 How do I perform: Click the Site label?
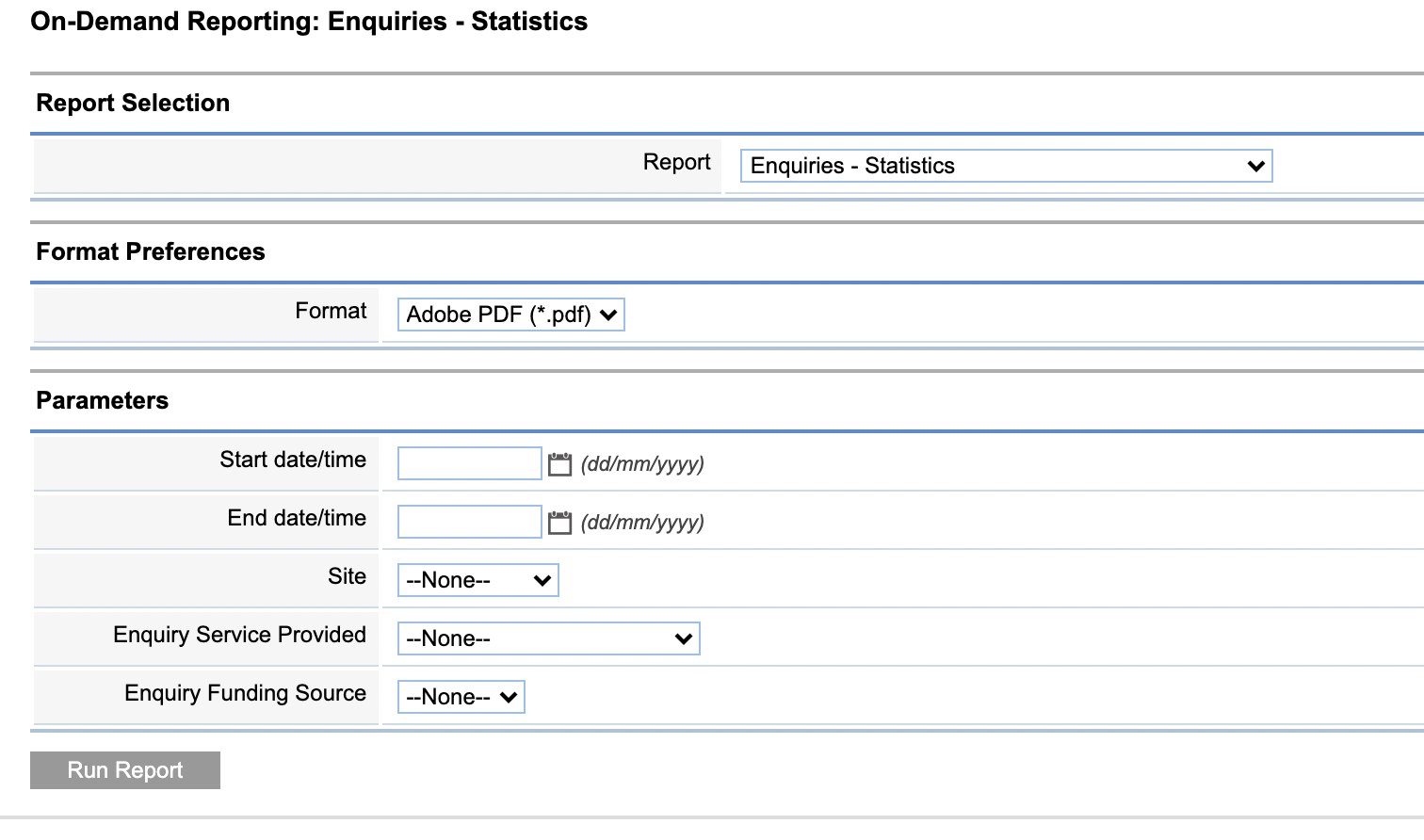[347, 576]
